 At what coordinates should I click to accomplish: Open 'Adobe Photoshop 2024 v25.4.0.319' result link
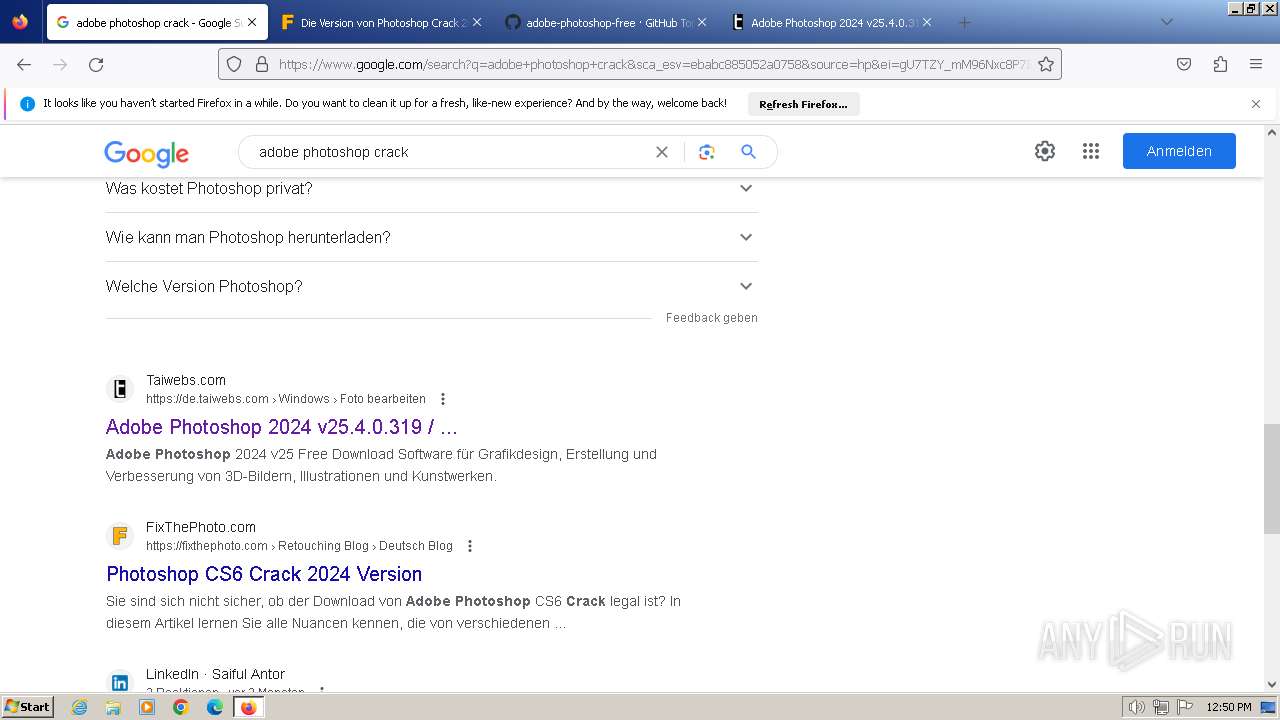coord(282,427)
